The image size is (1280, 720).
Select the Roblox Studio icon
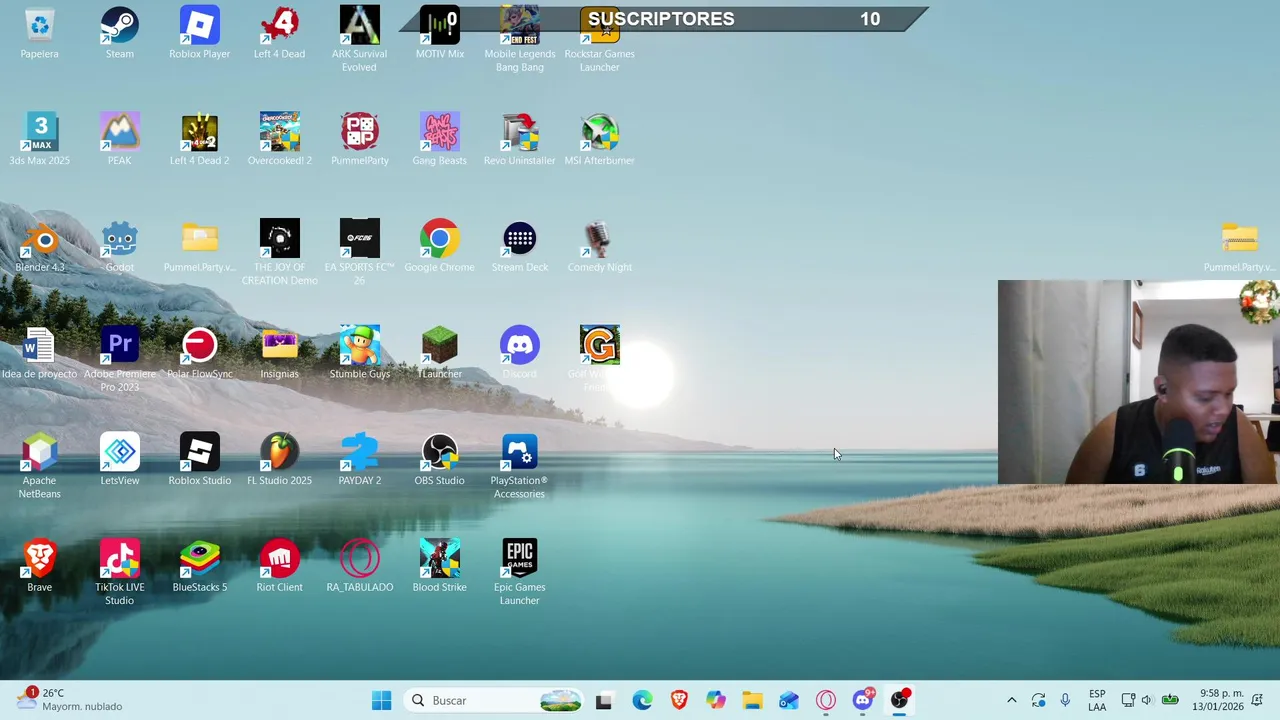[199, 459]
